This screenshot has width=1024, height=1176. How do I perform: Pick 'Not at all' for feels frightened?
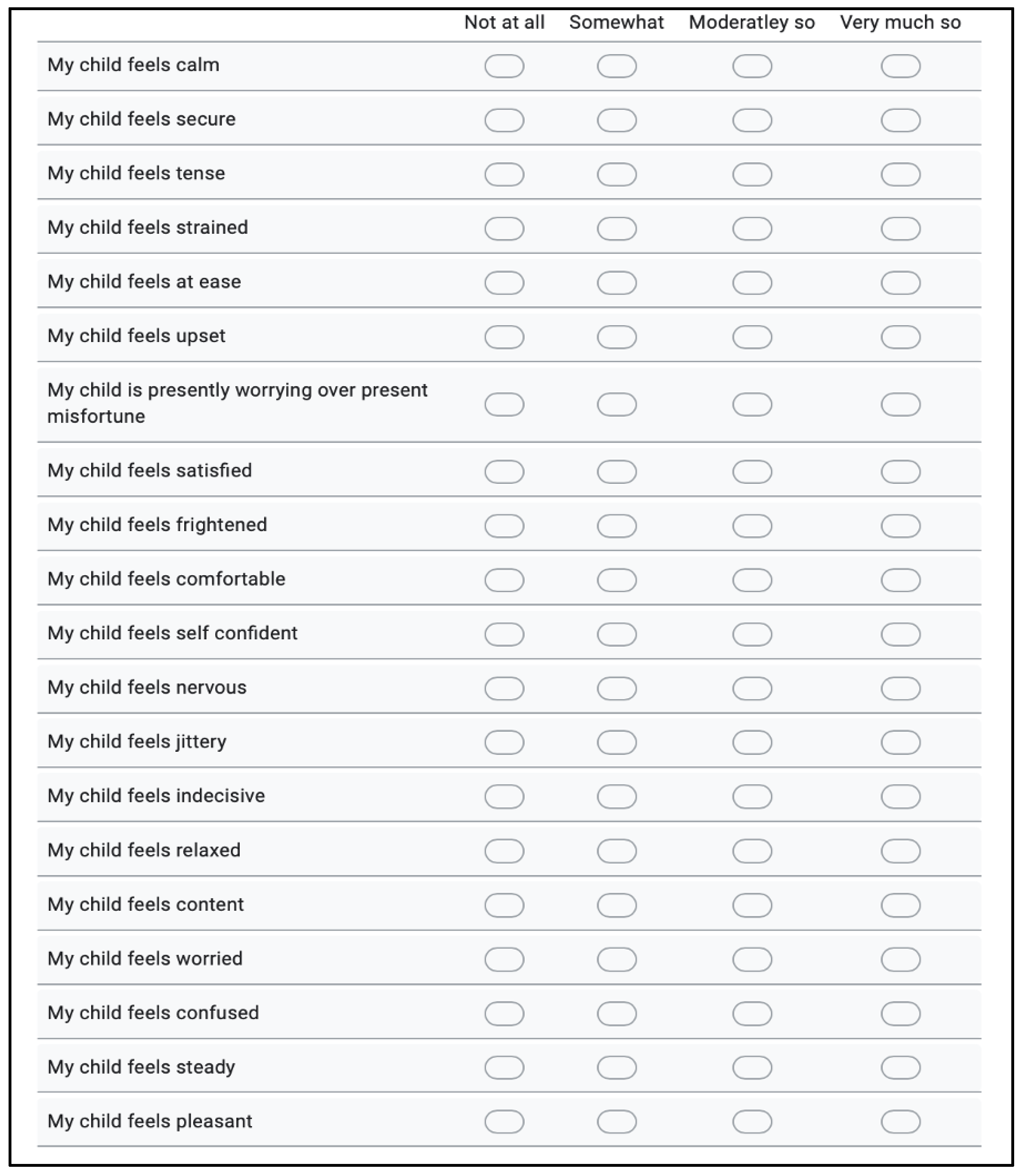click(x=504, y=526)
